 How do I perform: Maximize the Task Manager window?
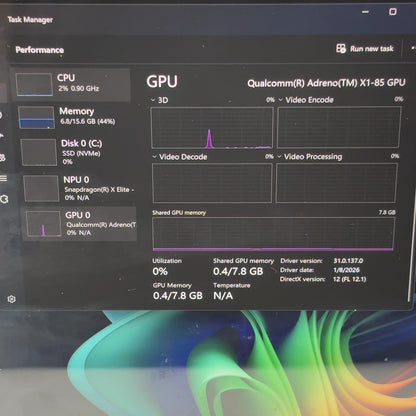393,12
